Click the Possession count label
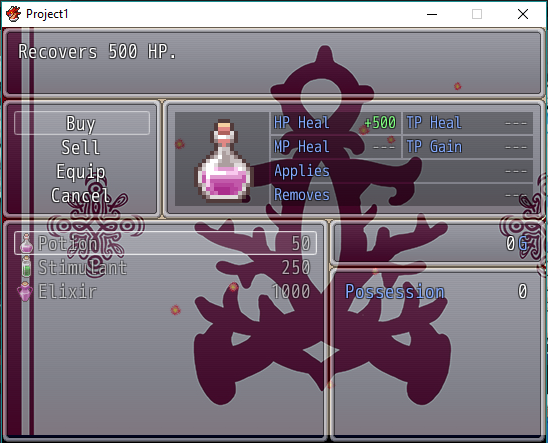Screen dimensions: 548x443 (x=395, y=291)
